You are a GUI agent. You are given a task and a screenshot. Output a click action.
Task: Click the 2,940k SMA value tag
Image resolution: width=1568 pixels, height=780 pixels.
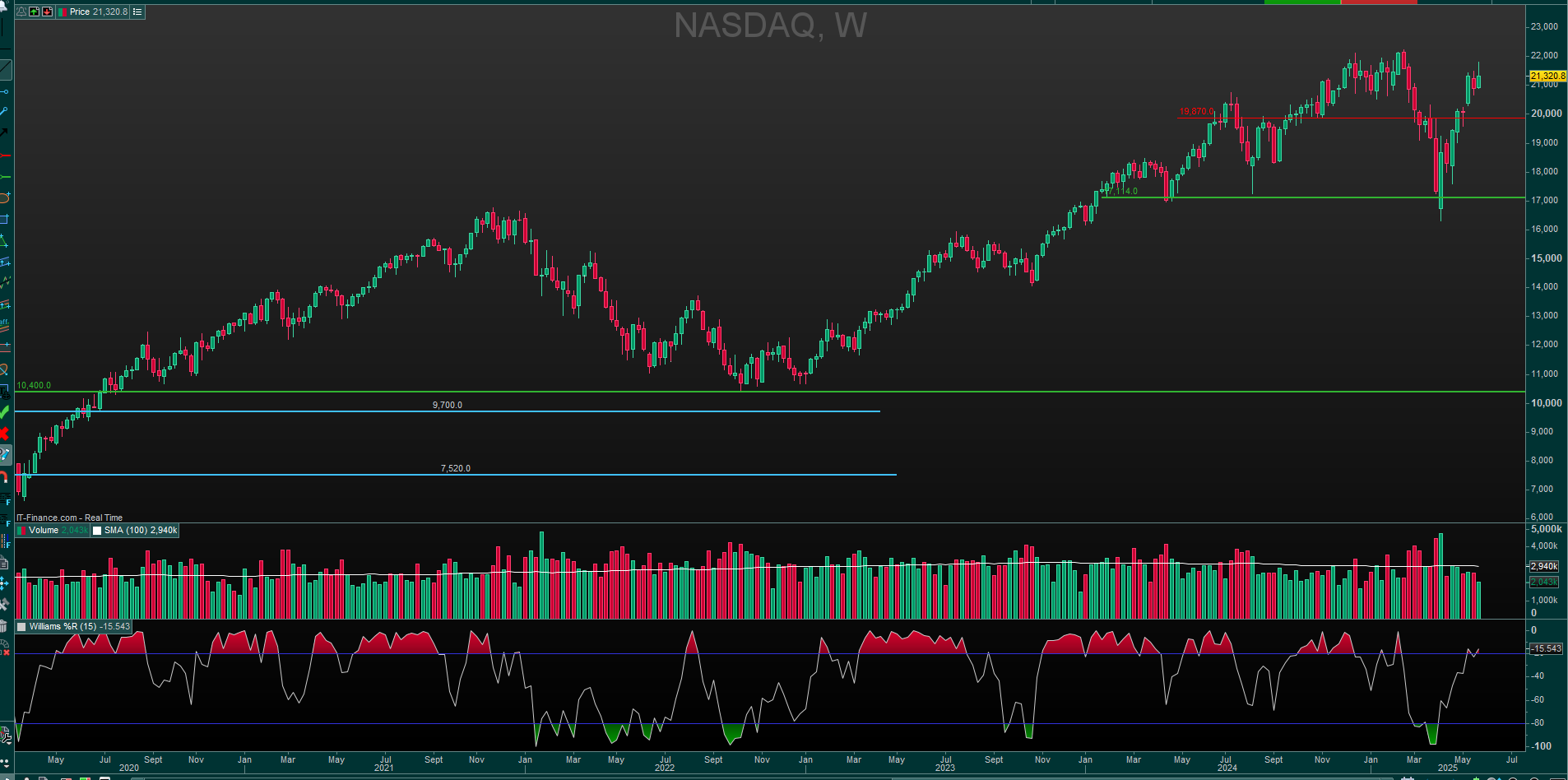1544,566
